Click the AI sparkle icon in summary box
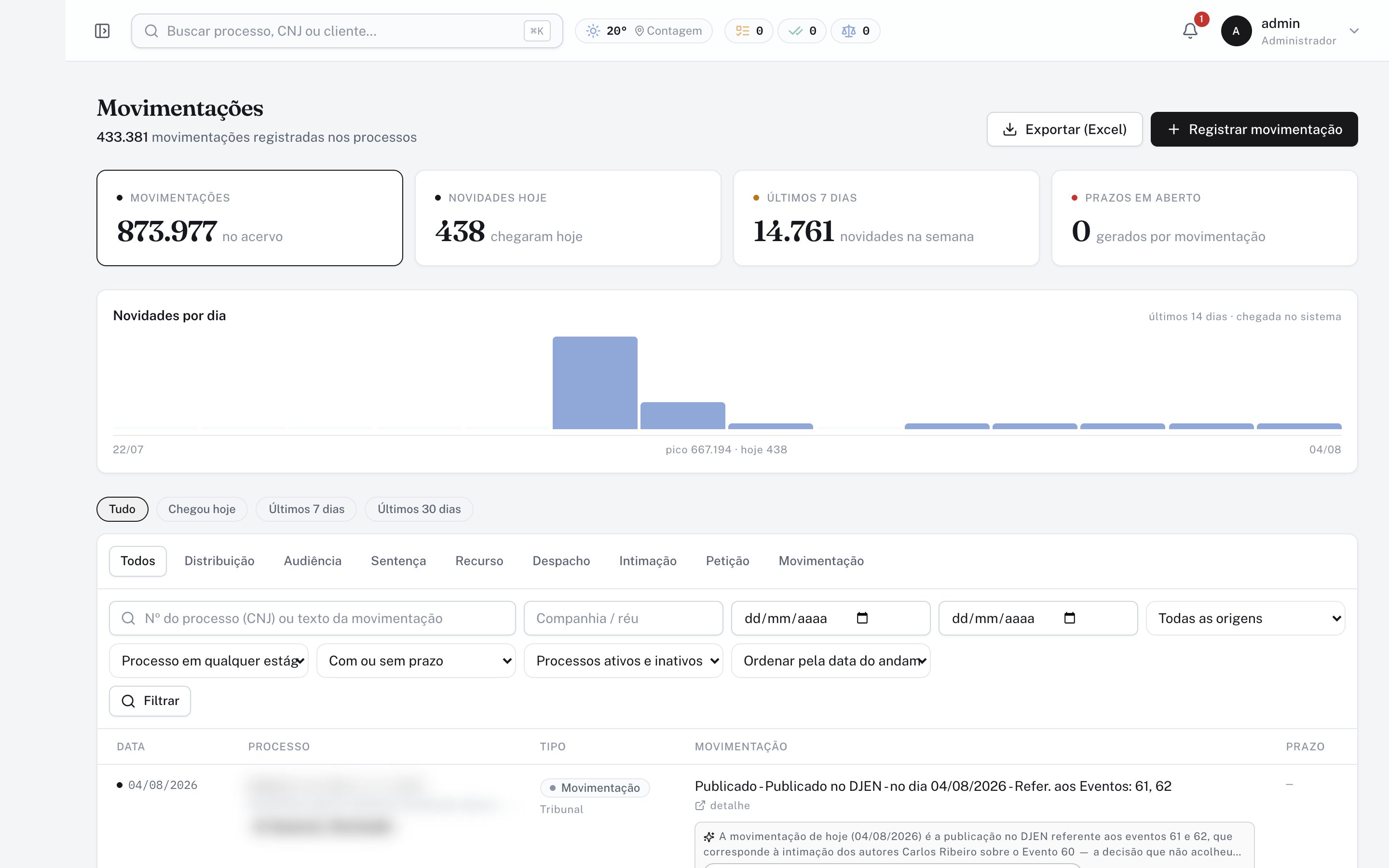Viewport: 1389px width, 868px height. click(709, 837)
